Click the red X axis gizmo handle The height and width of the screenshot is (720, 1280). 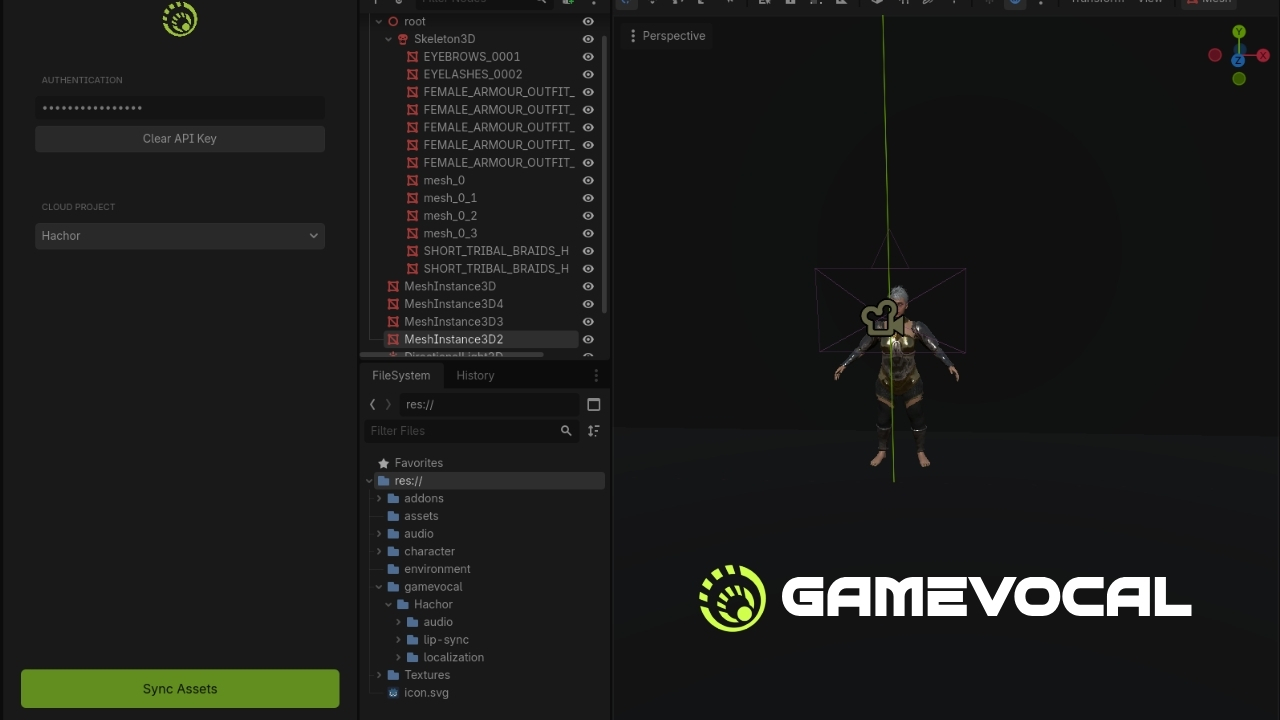pyautogui.click(x=1263, y=56)
